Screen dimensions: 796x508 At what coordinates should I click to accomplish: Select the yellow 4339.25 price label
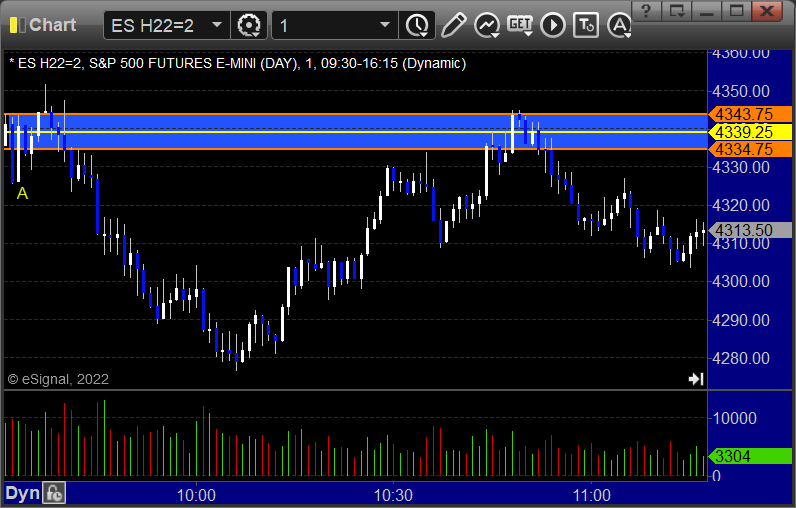(x=750, y=132)
